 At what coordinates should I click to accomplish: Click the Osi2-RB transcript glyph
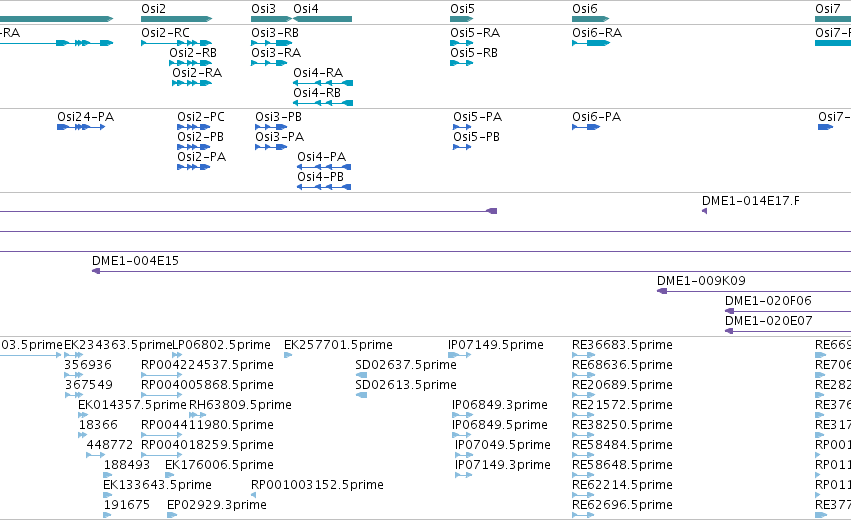[190, 63]
